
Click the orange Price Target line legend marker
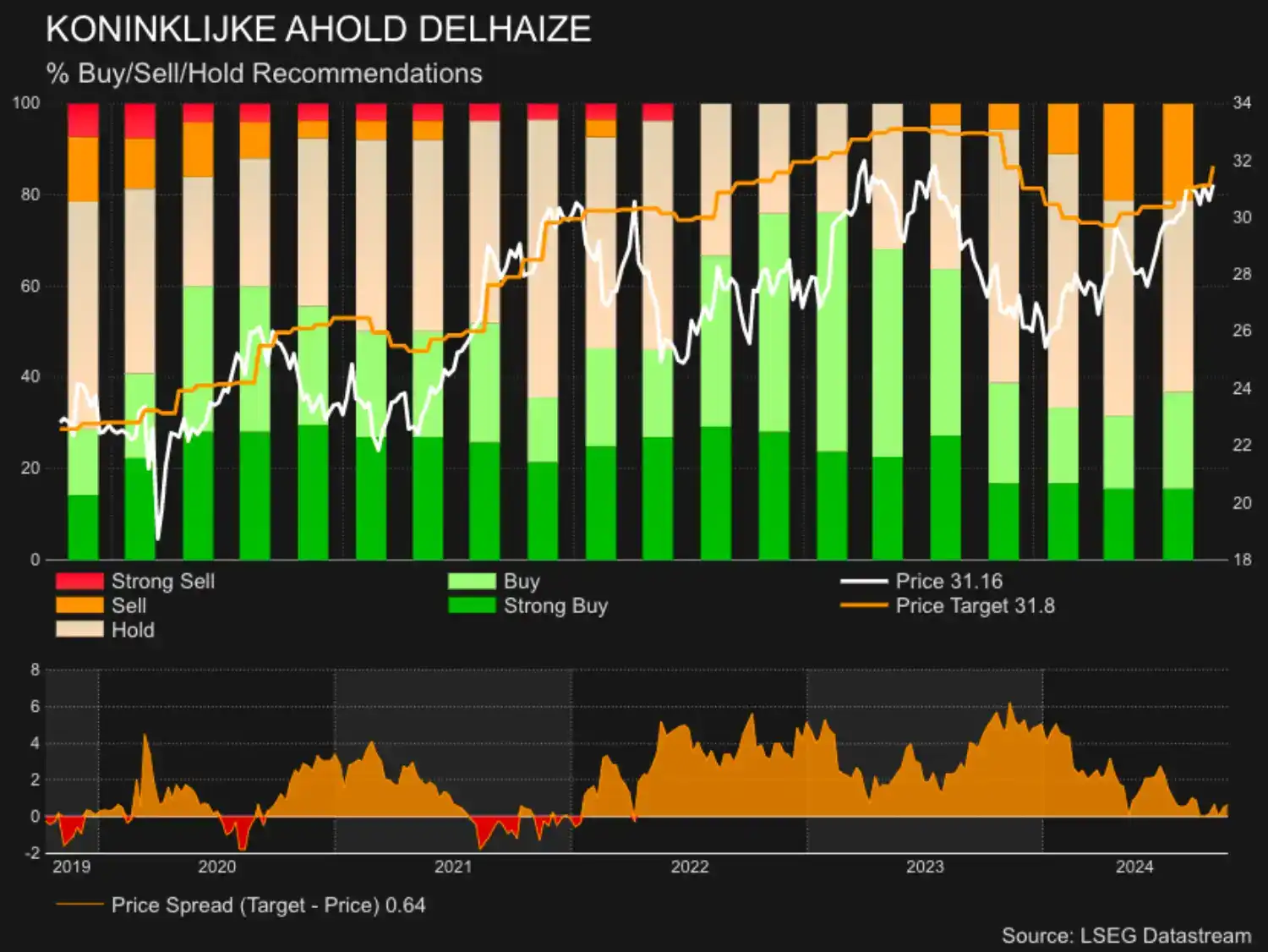(x=864, y=606)
